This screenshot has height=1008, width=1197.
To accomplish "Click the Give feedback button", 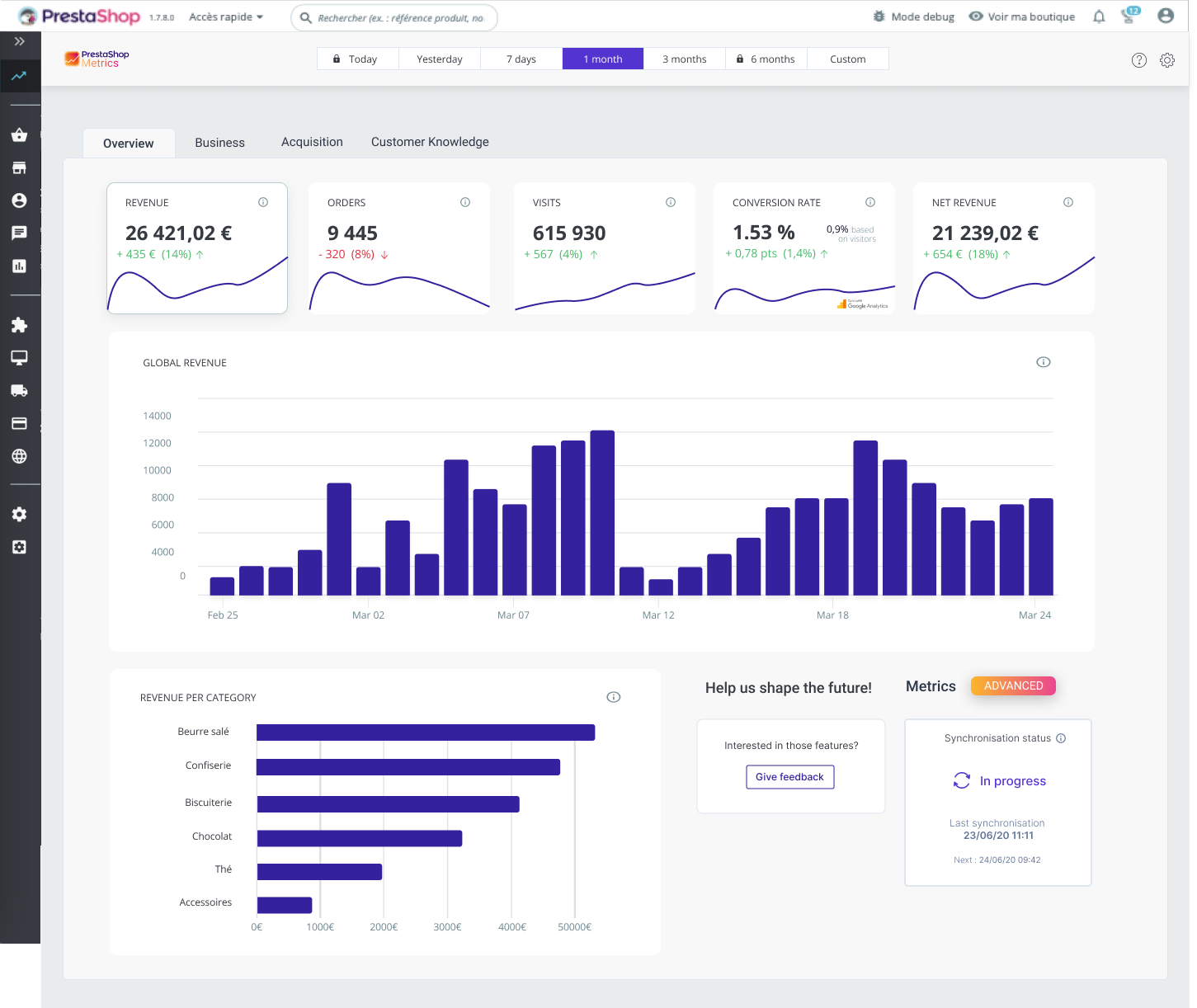I will pyautogui.click(x=789, y=776).
